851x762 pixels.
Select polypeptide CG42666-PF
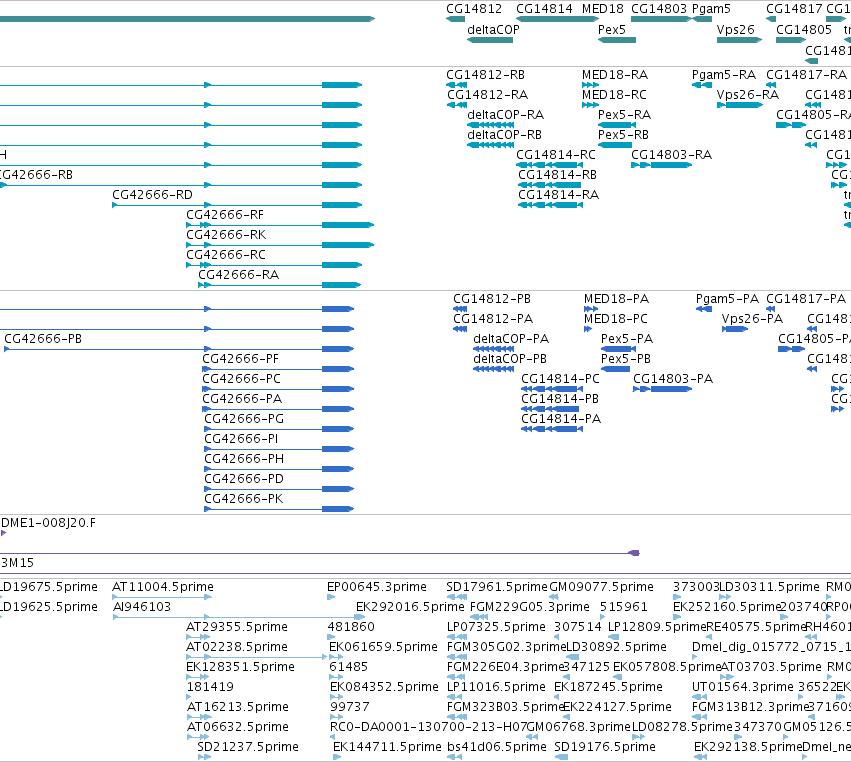(x=240, y=359)
